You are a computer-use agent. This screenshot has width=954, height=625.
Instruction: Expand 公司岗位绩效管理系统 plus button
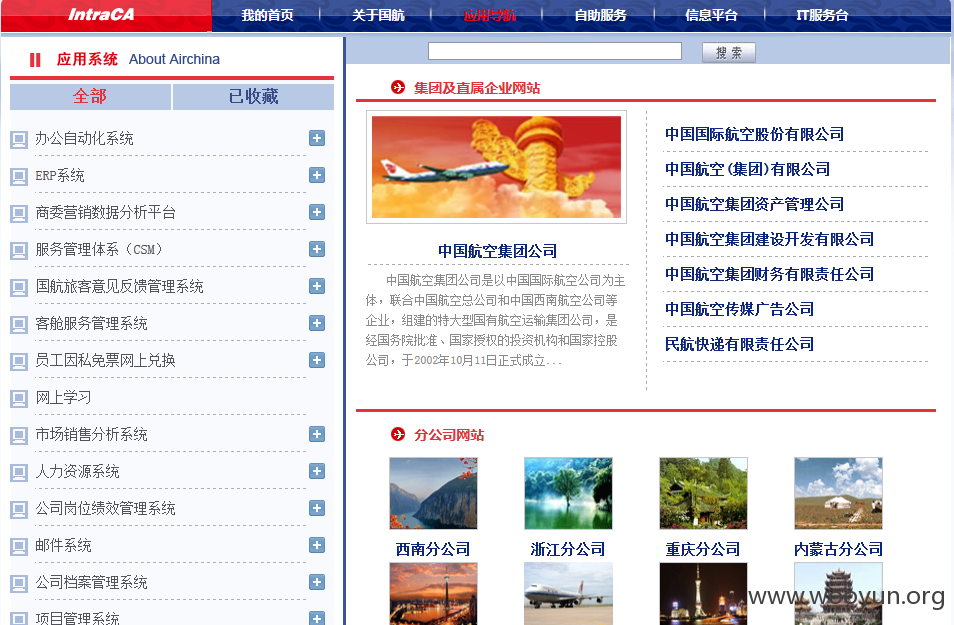[x=317, y=508]
